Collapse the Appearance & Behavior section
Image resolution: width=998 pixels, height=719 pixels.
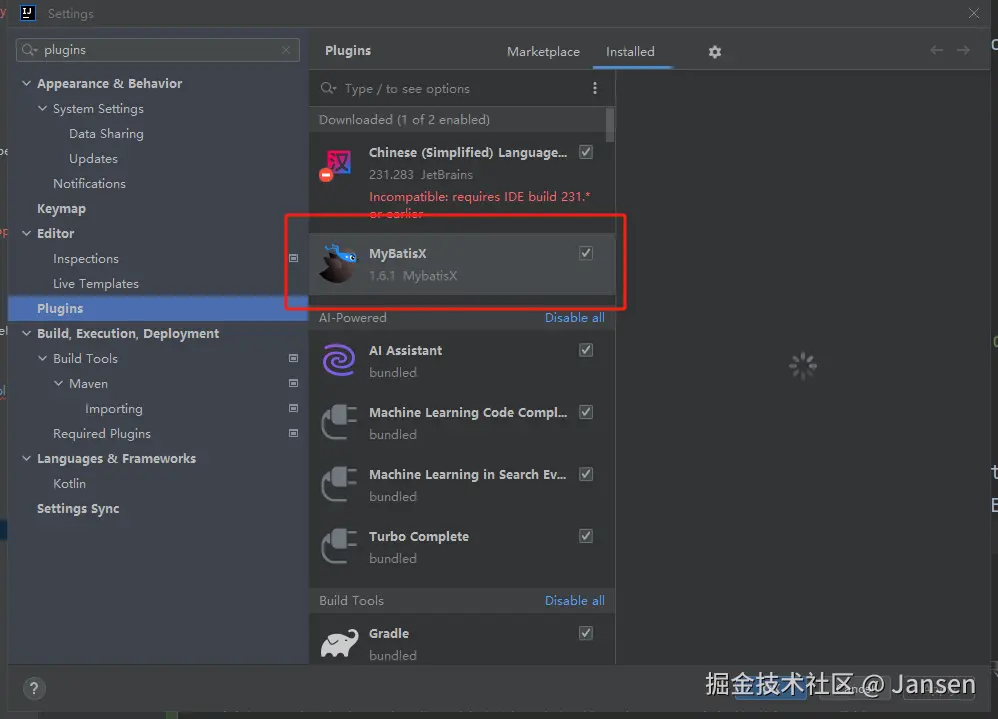[x=26, y=83]
